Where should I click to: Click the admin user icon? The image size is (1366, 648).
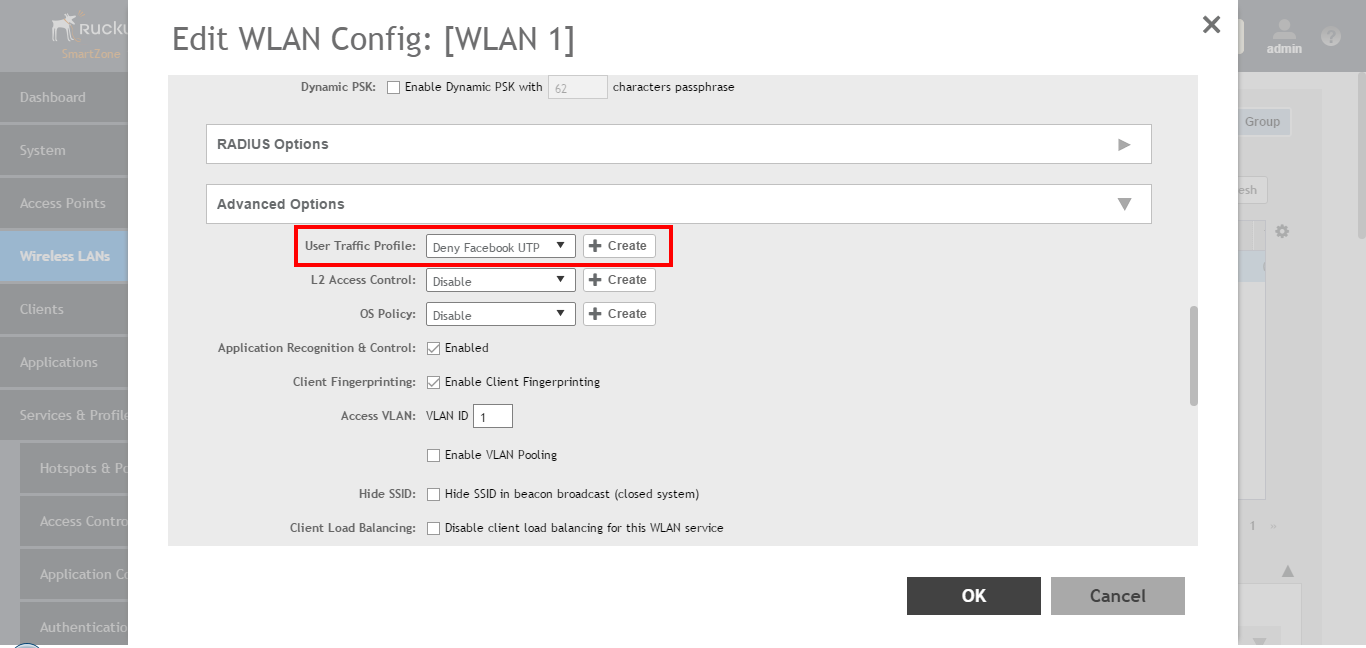tap(1284, 32)
